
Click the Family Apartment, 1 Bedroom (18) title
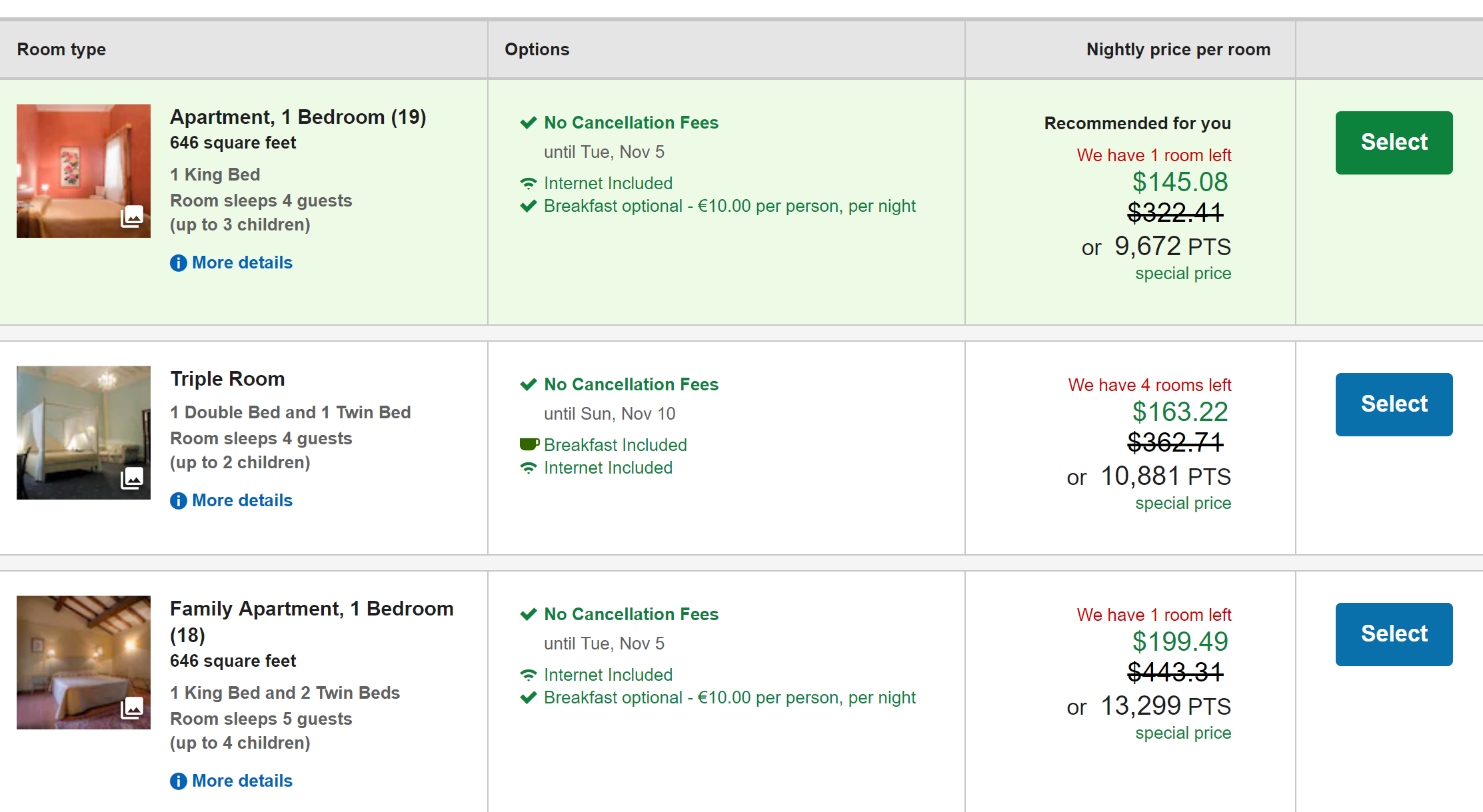(x=311, y=621)
